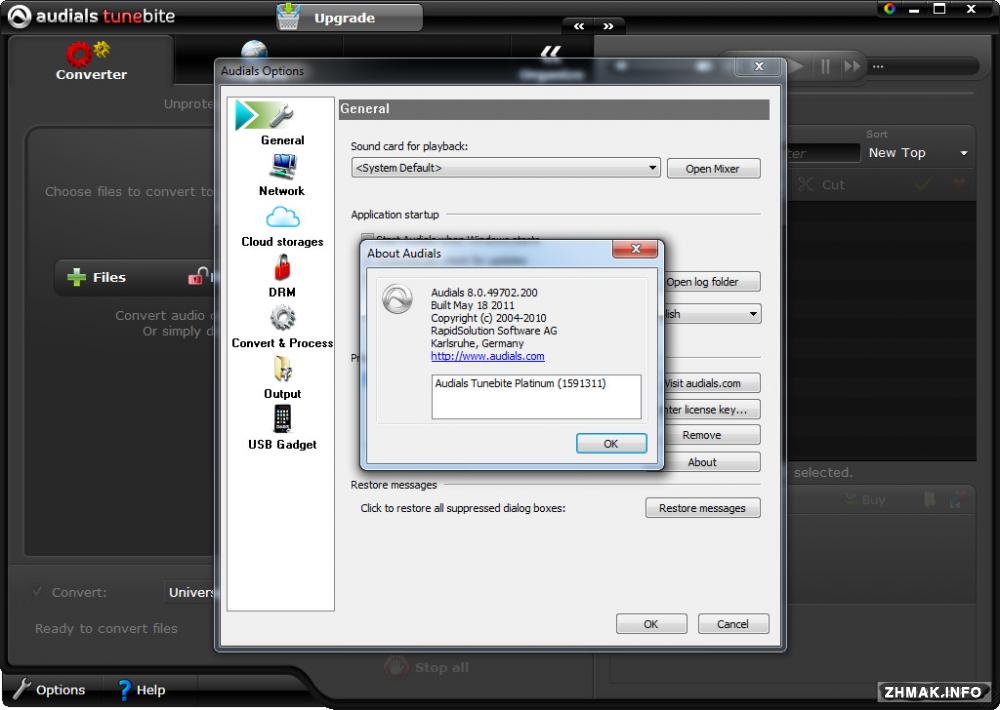Click 'Ready to convert files' status text

pyautogui.click(x=106, y=628)
